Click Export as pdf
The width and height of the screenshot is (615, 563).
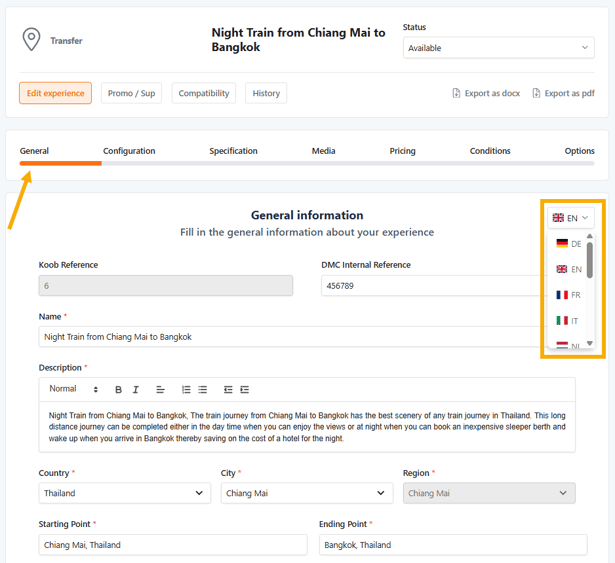[563, 93]
